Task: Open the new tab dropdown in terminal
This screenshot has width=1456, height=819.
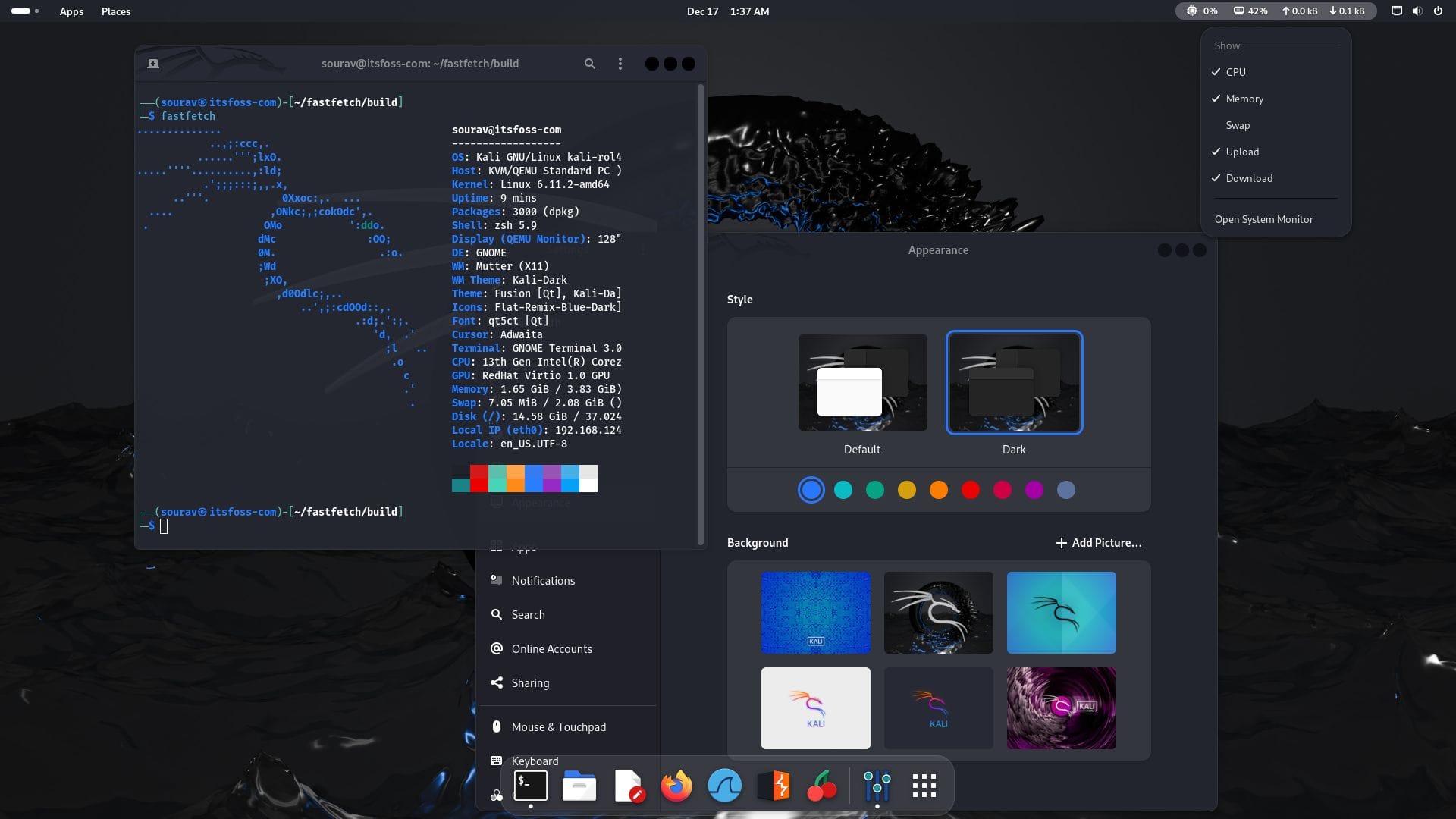Action: pos(152,64)
